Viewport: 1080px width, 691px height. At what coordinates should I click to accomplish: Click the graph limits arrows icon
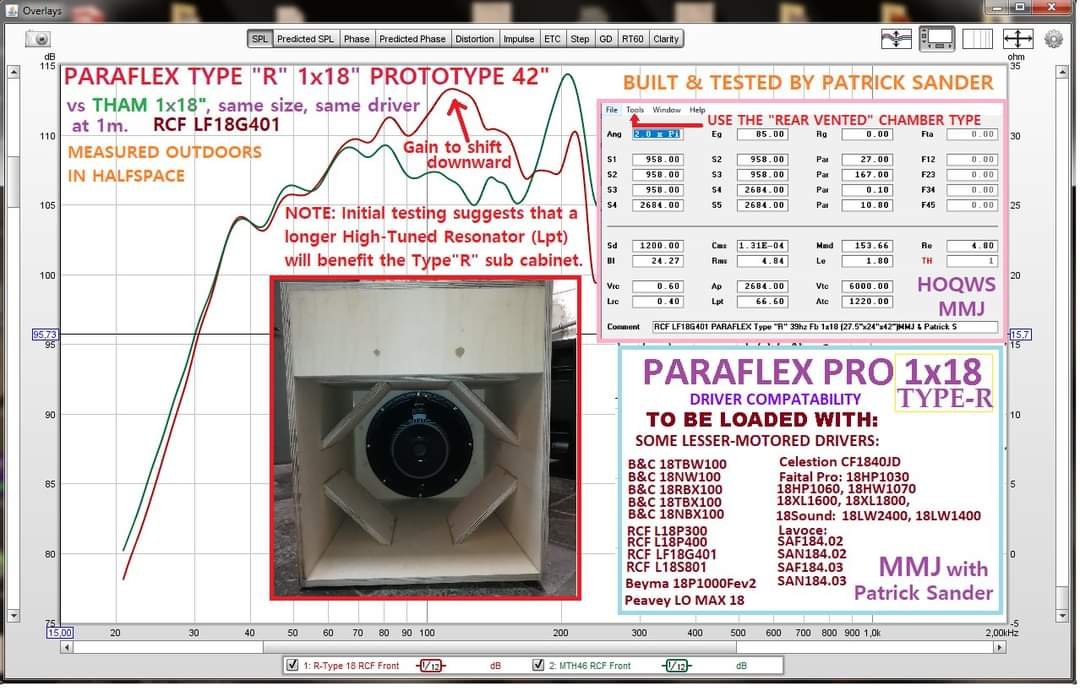coord(1018,39)
